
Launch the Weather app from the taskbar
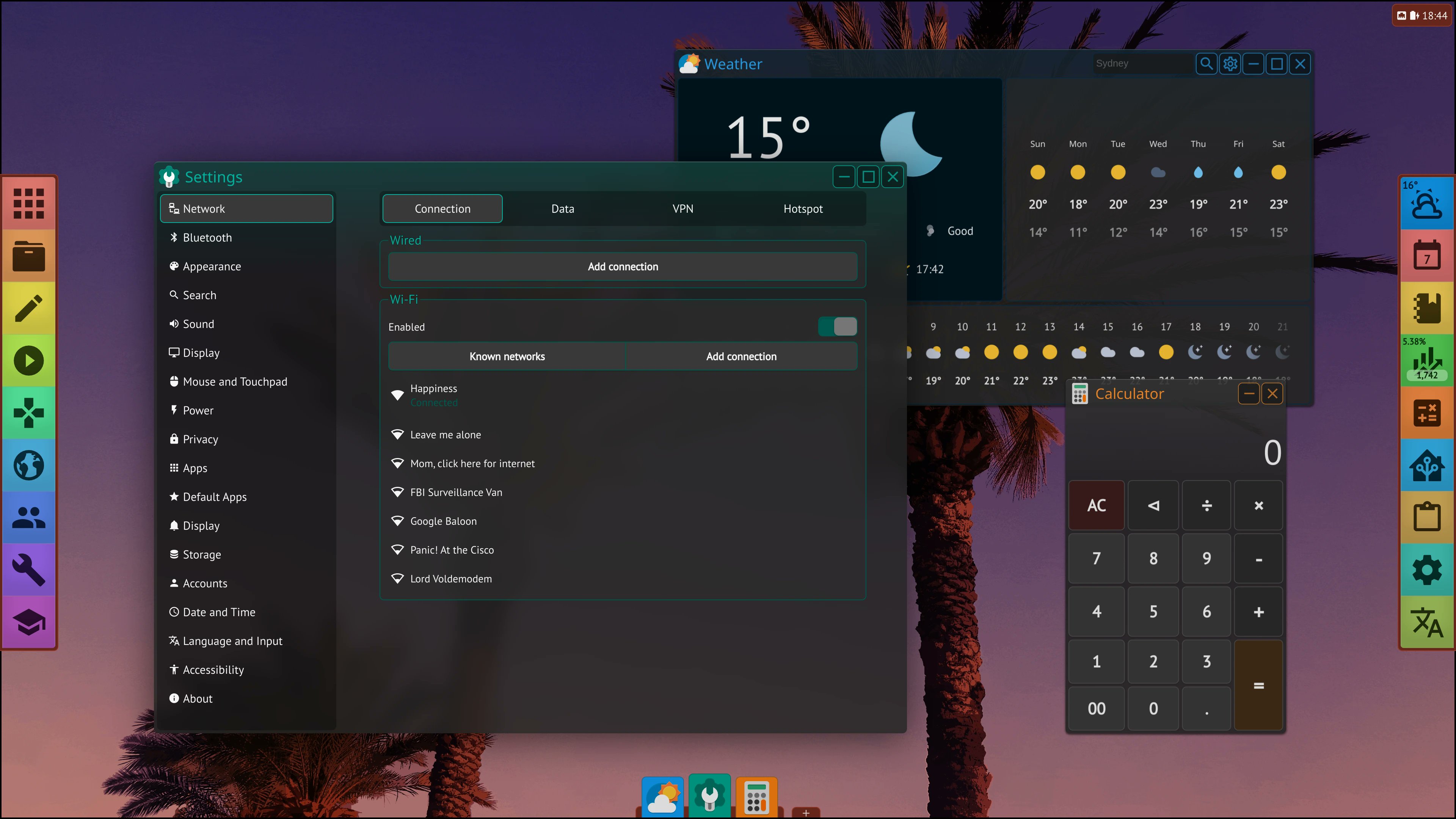coord(662,796)
